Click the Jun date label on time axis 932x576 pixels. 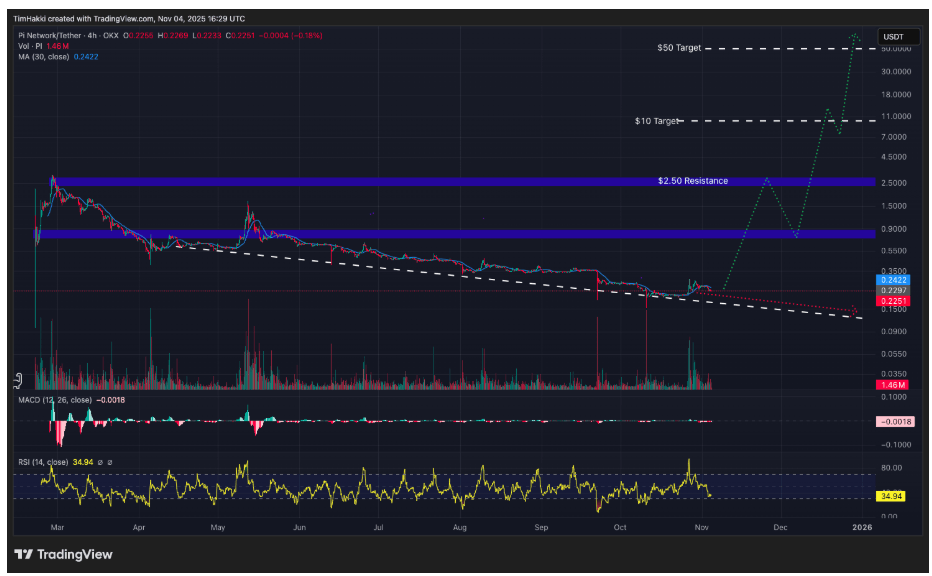(x=300, y=527)
